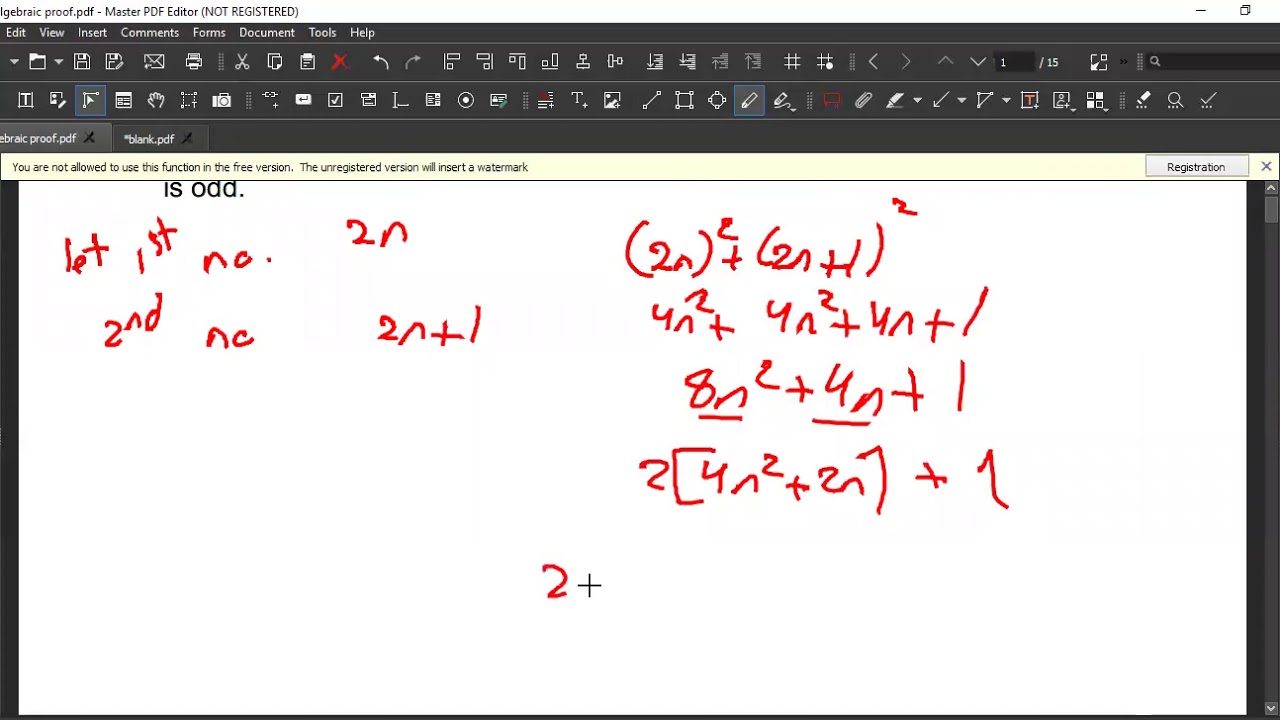
Task: Toggle the active Pencil tool
Action: click(x=749, y=100)
